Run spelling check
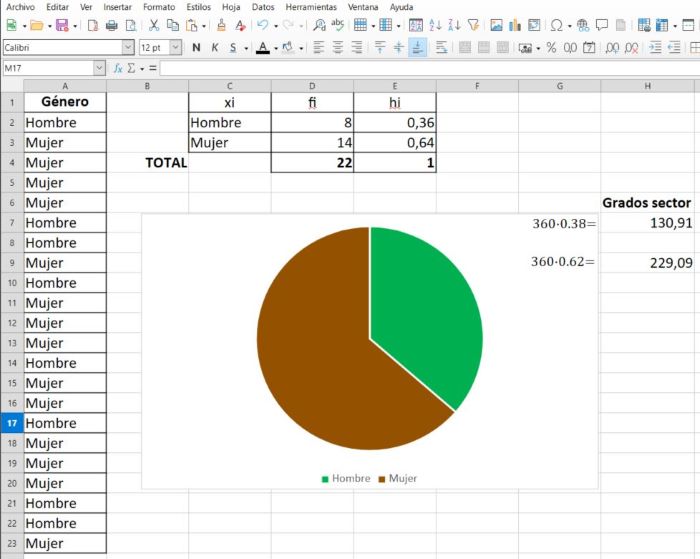The width and height of the screenshot is (700, 559). click(338, 25)
